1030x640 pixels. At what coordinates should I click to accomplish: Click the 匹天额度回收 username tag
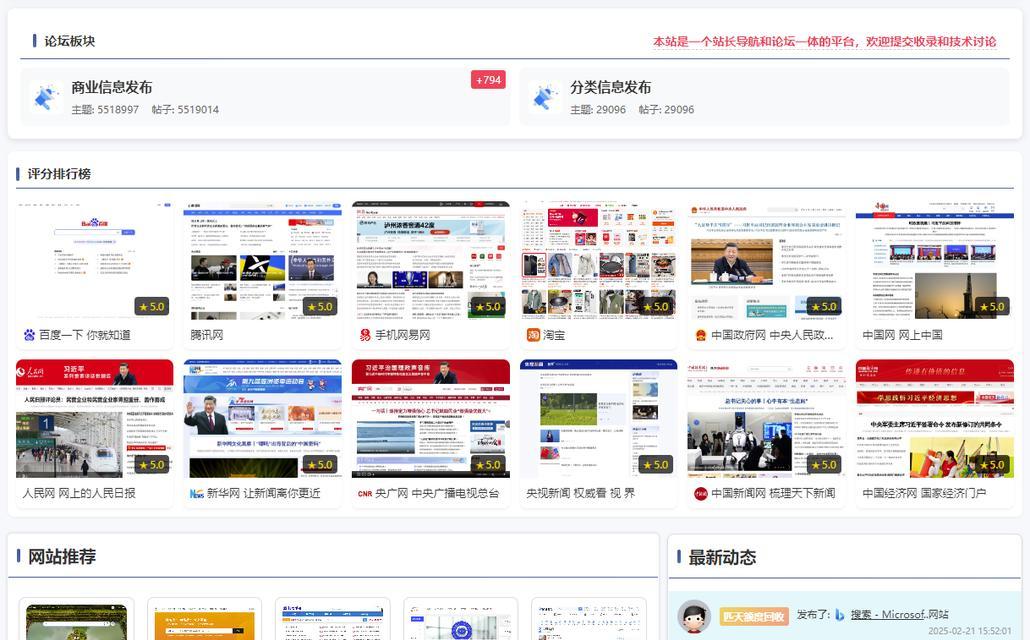tap(754, 616)
